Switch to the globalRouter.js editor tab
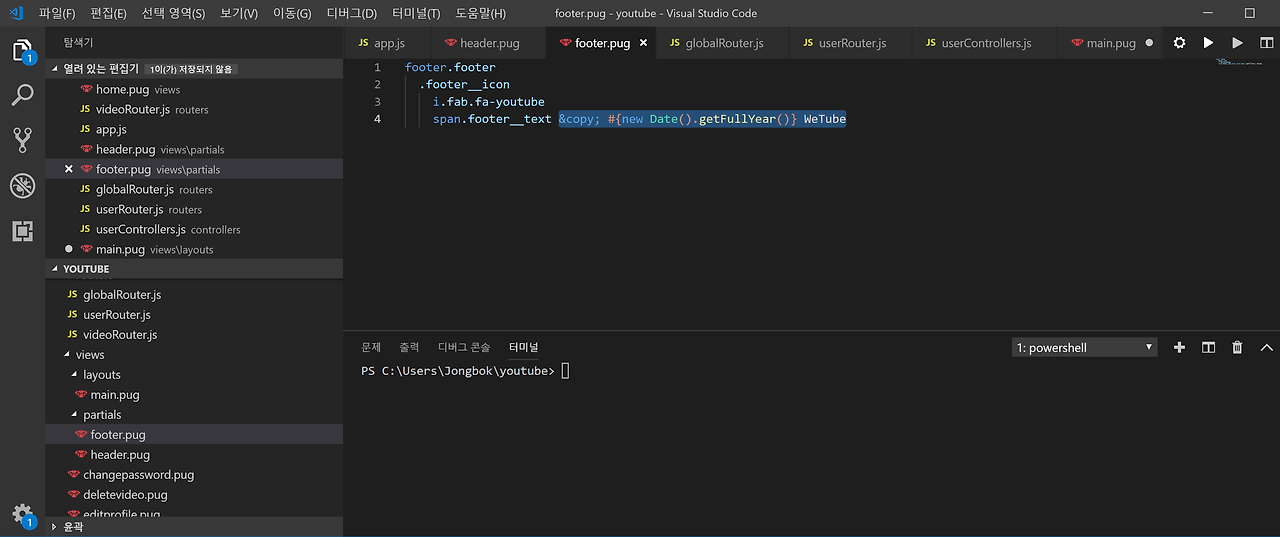This screenshot has width=1280, height=537. (x=723, y=43)
